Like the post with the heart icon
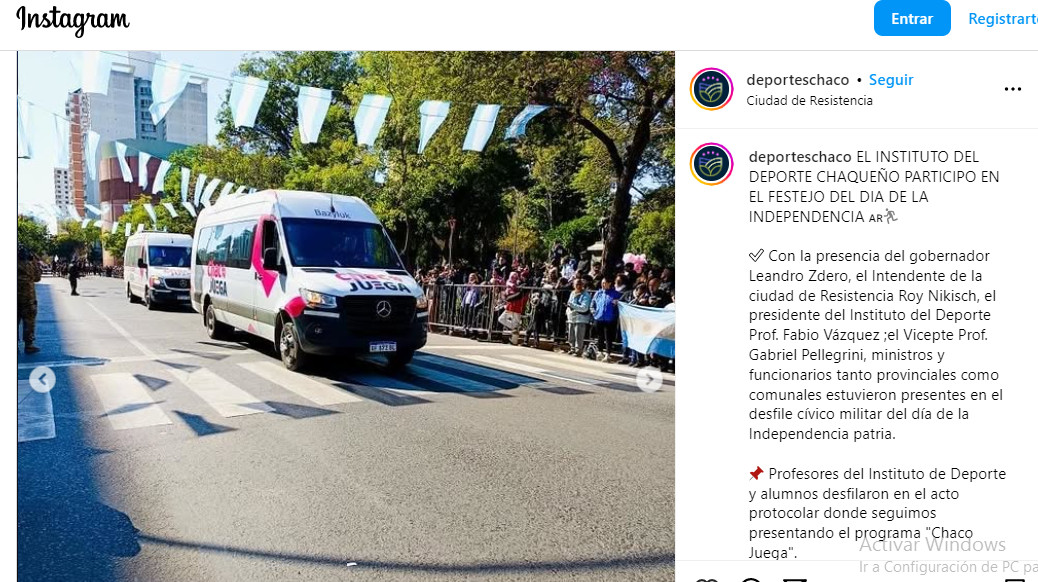The image size is (1038, 582). [x=706, y=580]
